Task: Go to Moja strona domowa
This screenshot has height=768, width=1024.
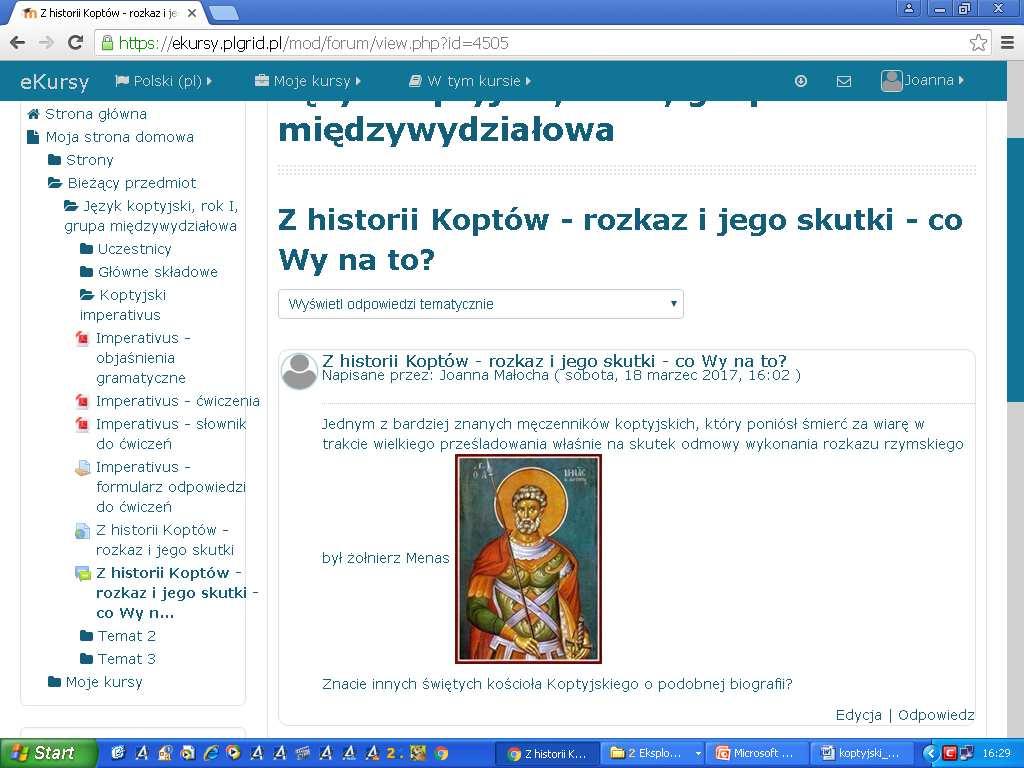Action: point(120,137)
